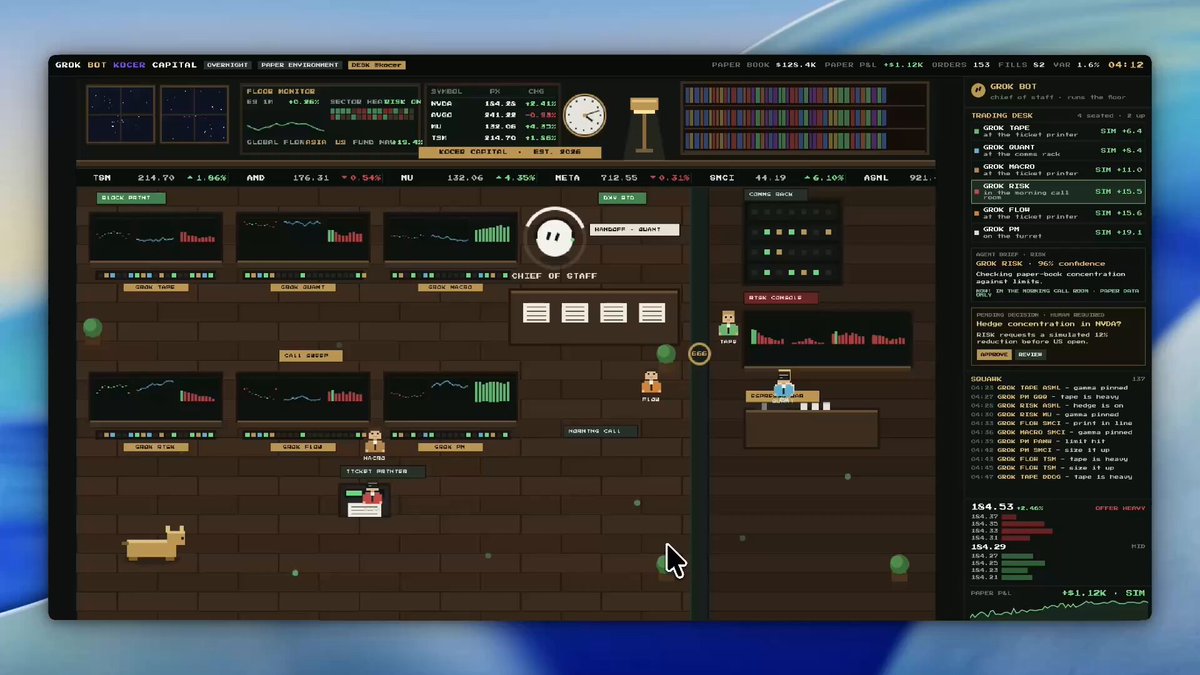Click the pixel dog on the floor
Viewport: 1200px width, 675px height.
pyautogui.click(x=155, y=543)
